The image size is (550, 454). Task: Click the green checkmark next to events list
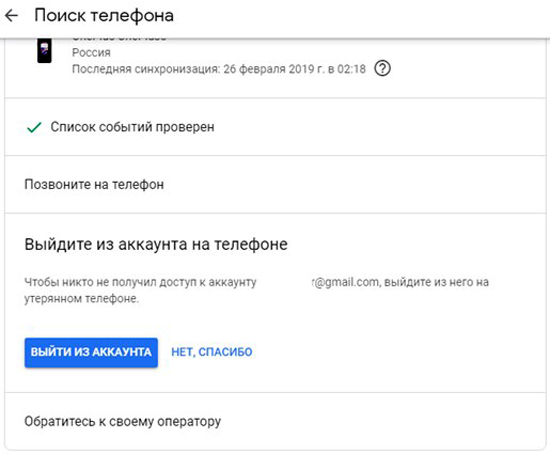click(34, 127)
